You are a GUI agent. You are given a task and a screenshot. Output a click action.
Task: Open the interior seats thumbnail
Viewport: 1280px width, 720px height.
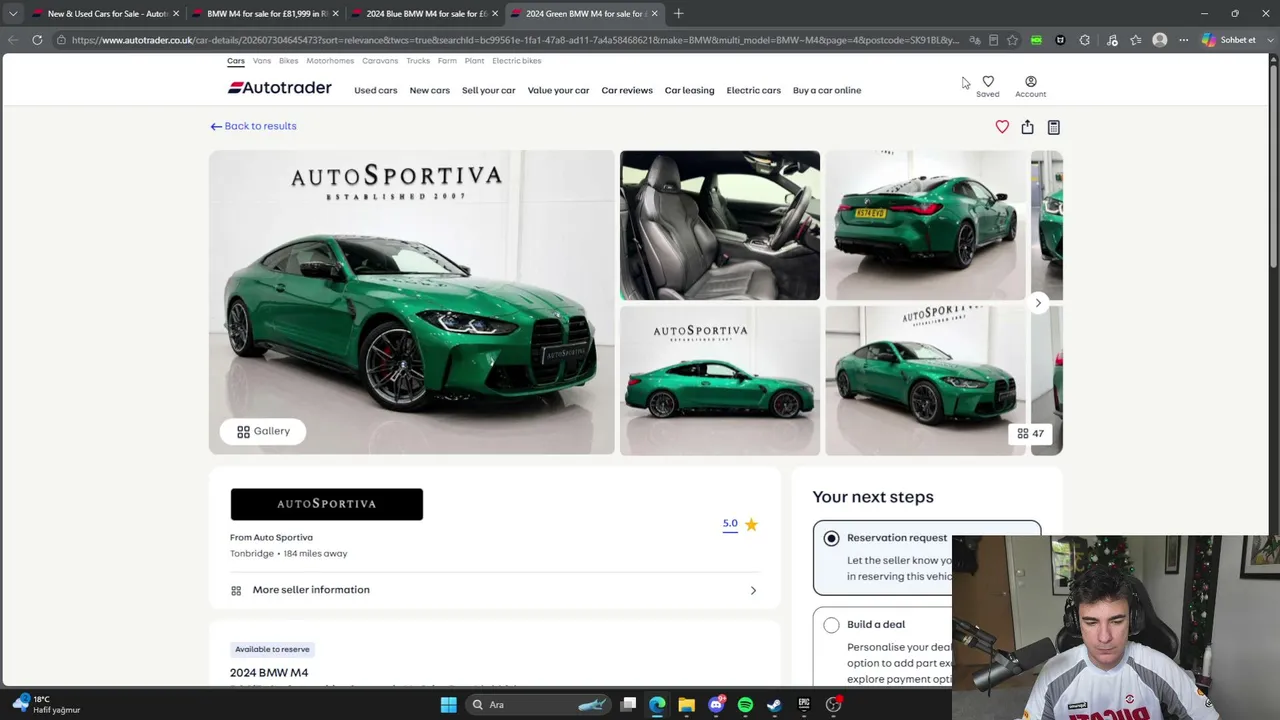pos(720,225)
